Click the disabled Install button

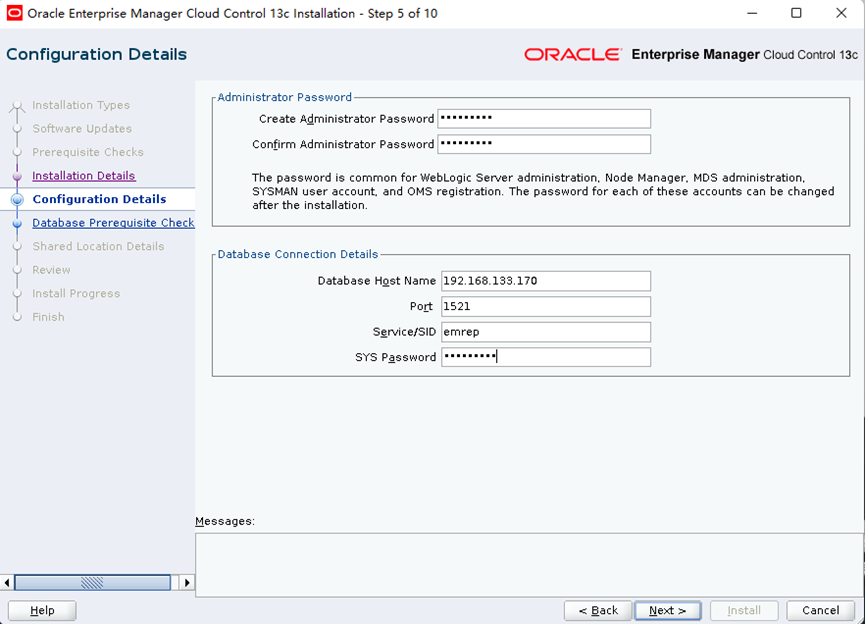tap(744, 610)
